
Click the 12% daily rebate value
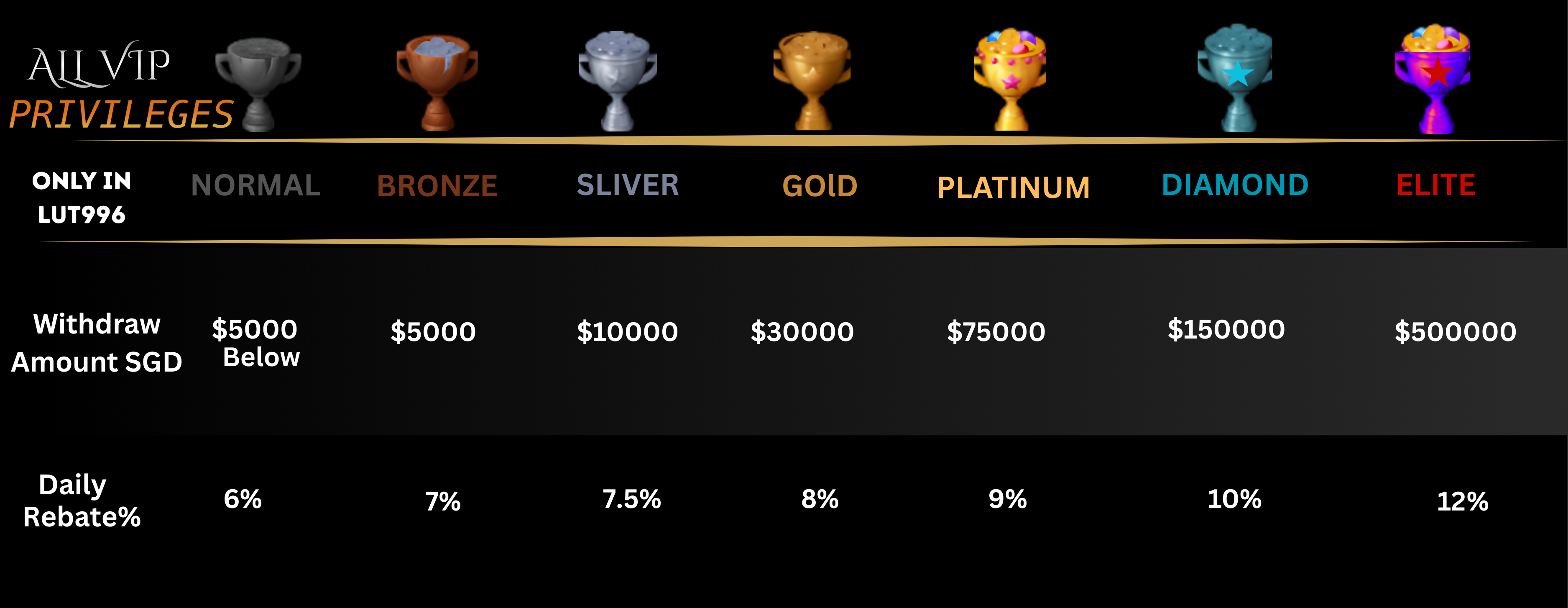pyautogui.click(x=1463, y=501)
